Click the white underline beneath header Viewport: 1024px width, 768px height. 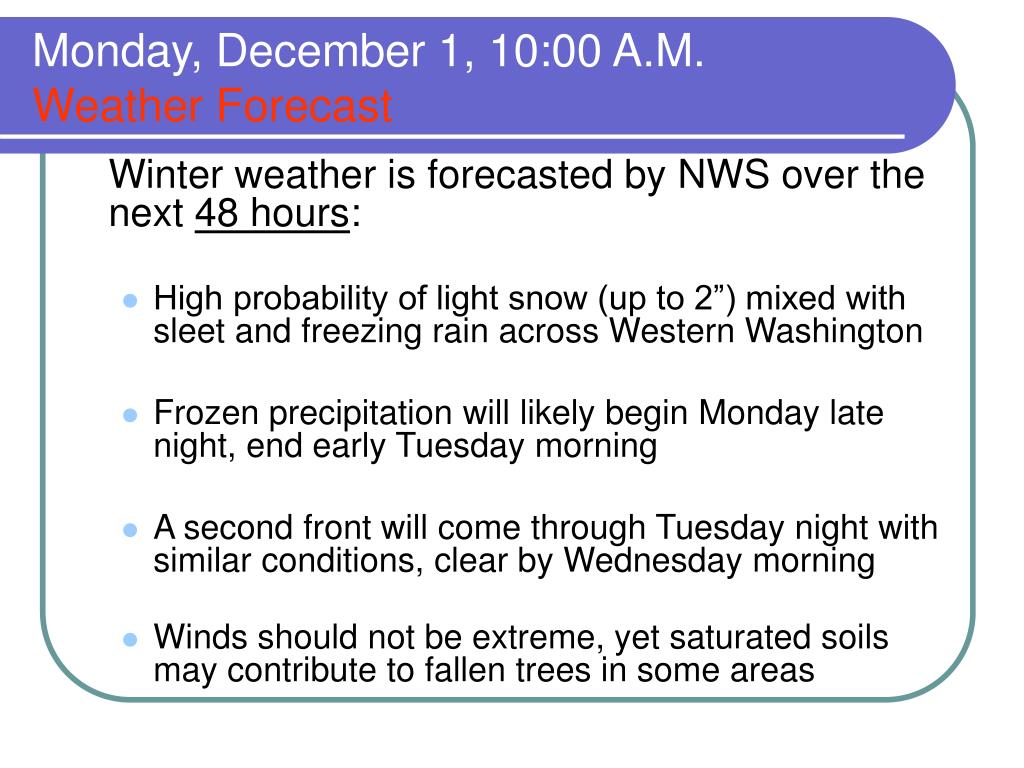point(452,137)
